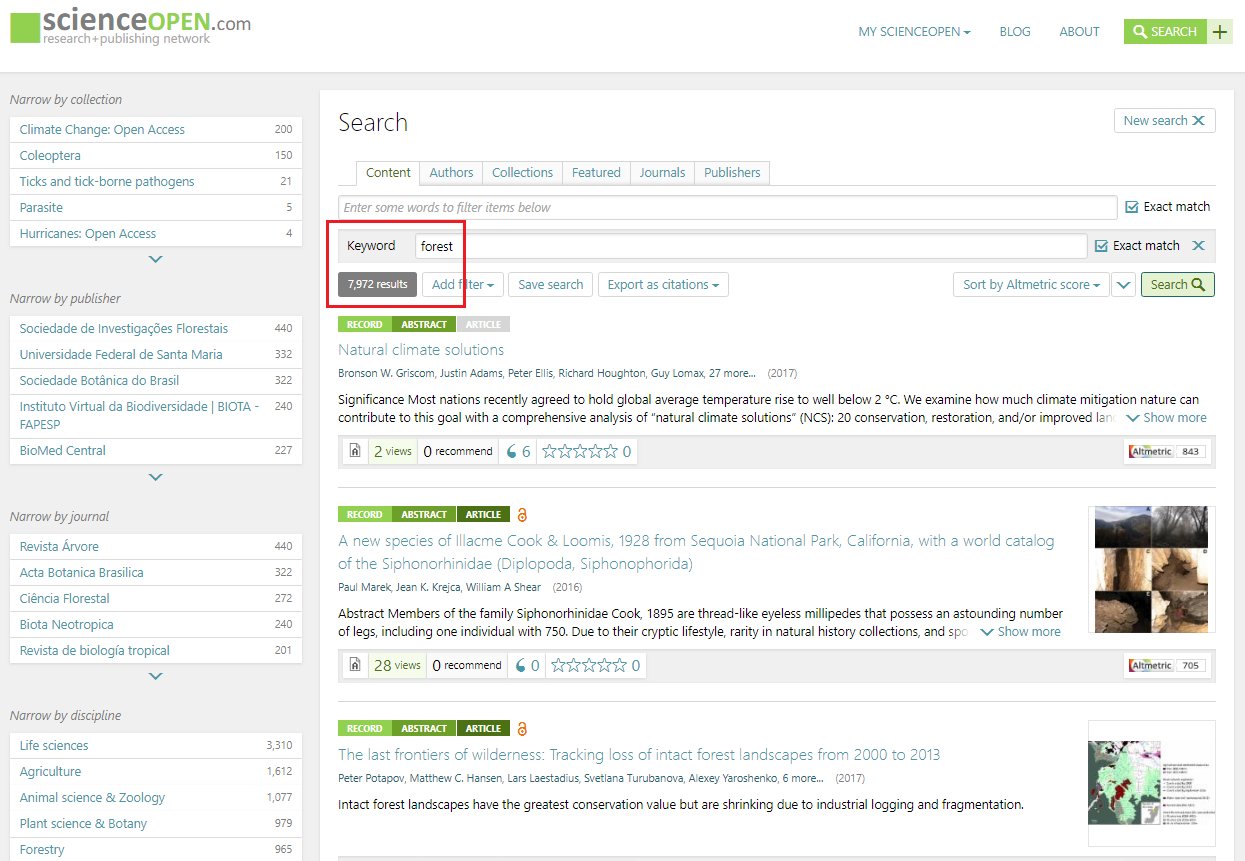The image size is (1245, 861).
Task: Open the new species of Illacme article
Action: (x=696, y=552)
